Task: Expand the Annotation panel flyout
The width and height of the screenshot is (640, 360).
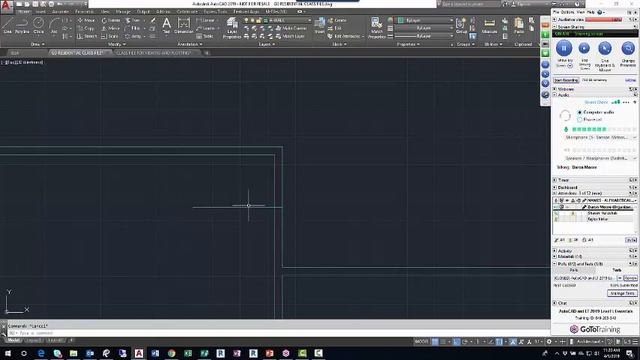Action: coord(189,44)
